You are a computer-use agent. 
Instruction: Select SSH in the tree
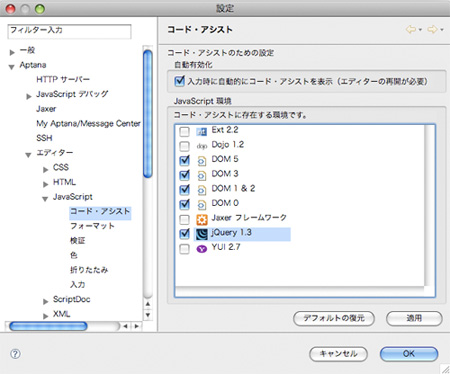(44, 138)
